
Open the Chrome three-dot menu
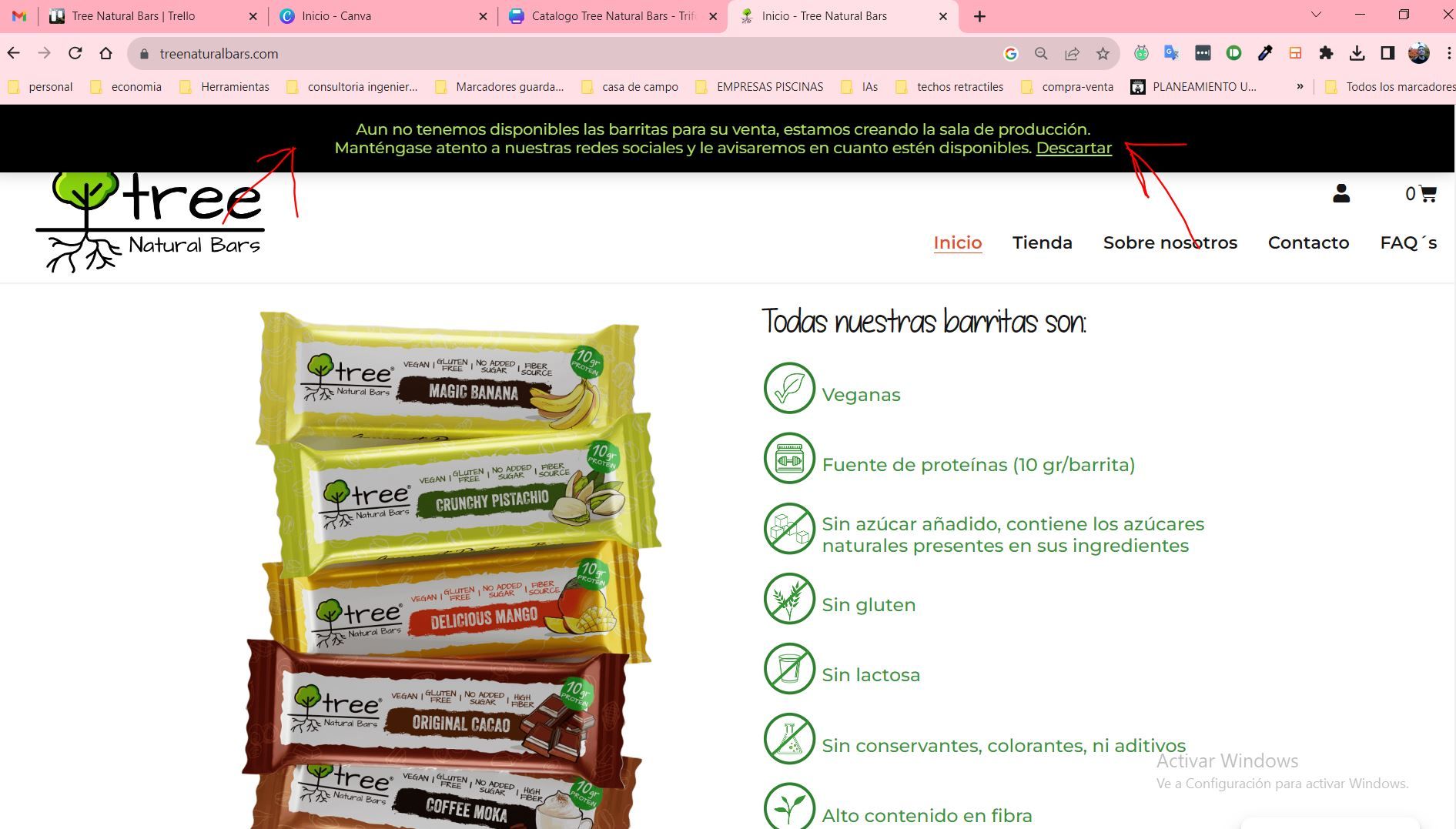pos(1448,53)
